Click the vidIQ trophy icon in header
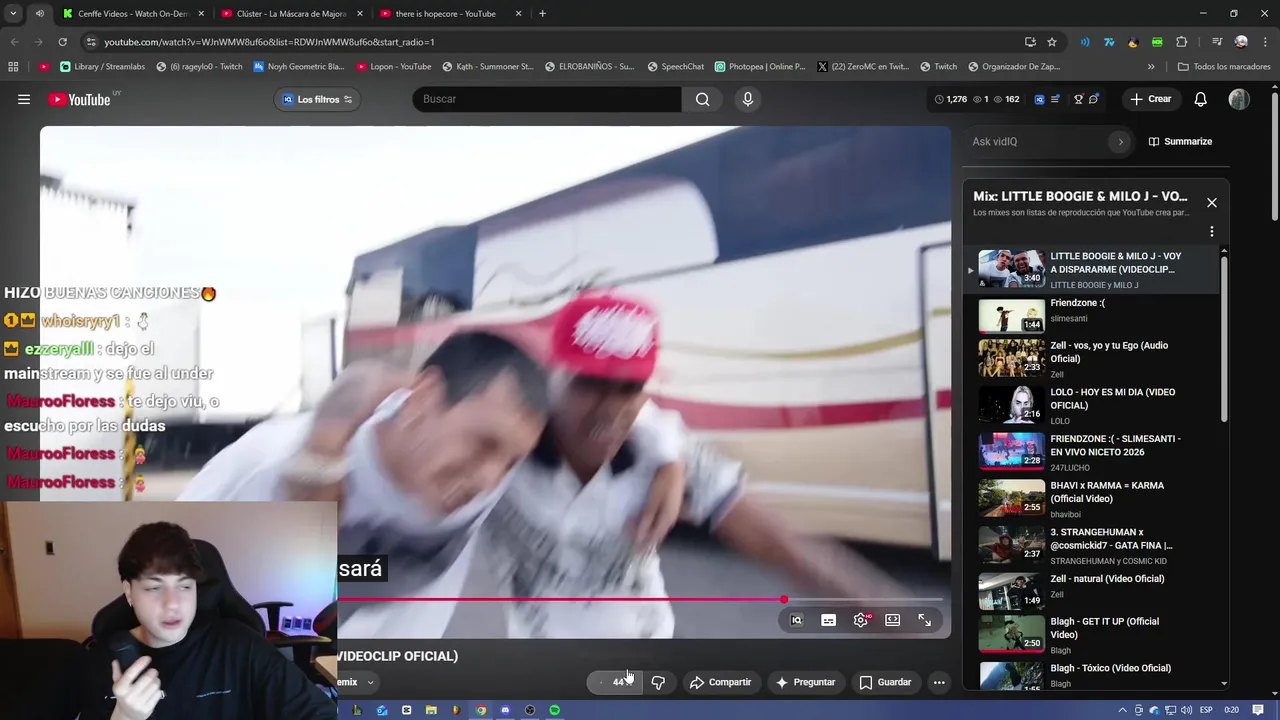 tap(1078, 99)
